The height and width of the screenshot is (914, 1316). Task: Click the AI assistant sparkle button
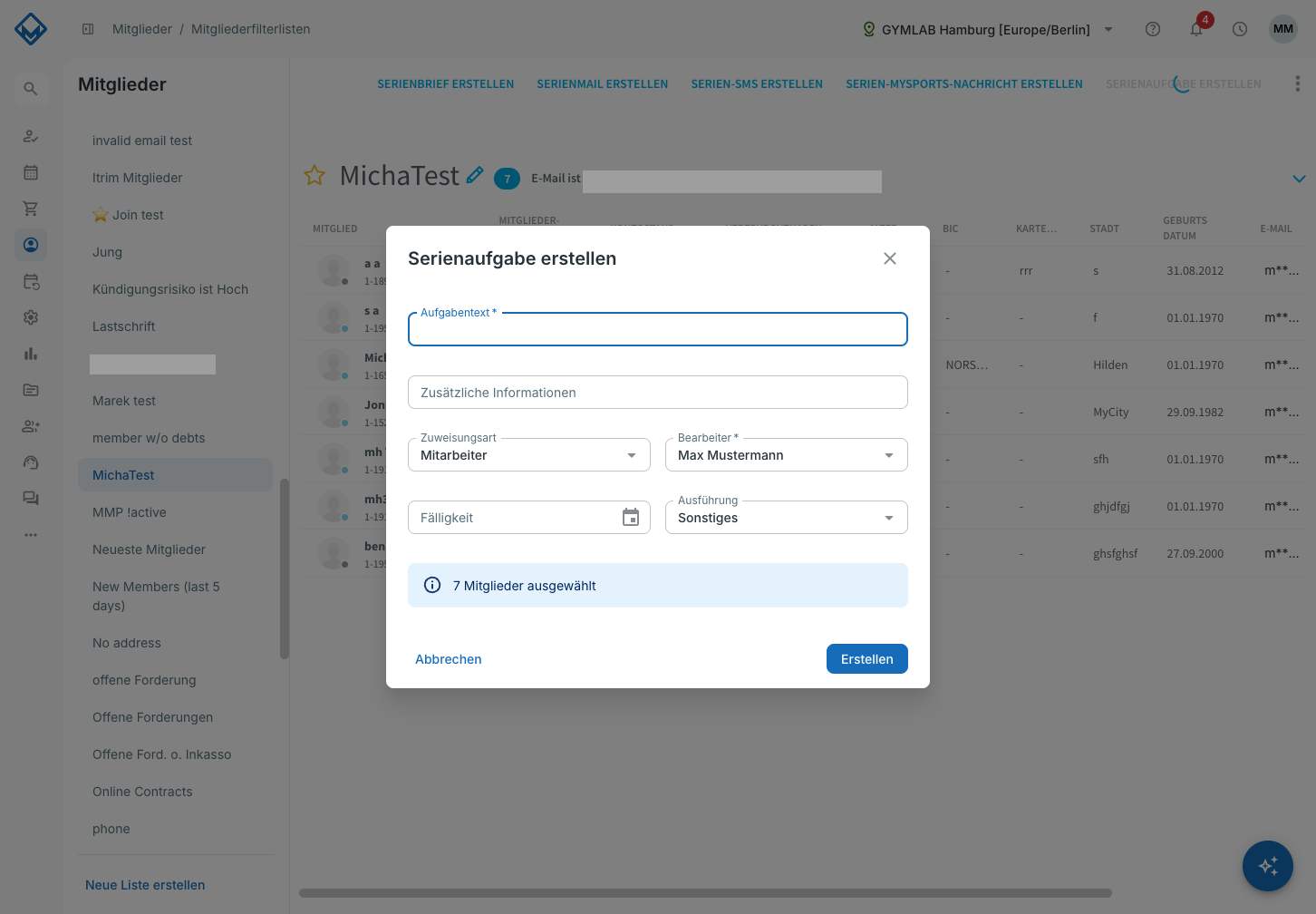click(1267, 866)
